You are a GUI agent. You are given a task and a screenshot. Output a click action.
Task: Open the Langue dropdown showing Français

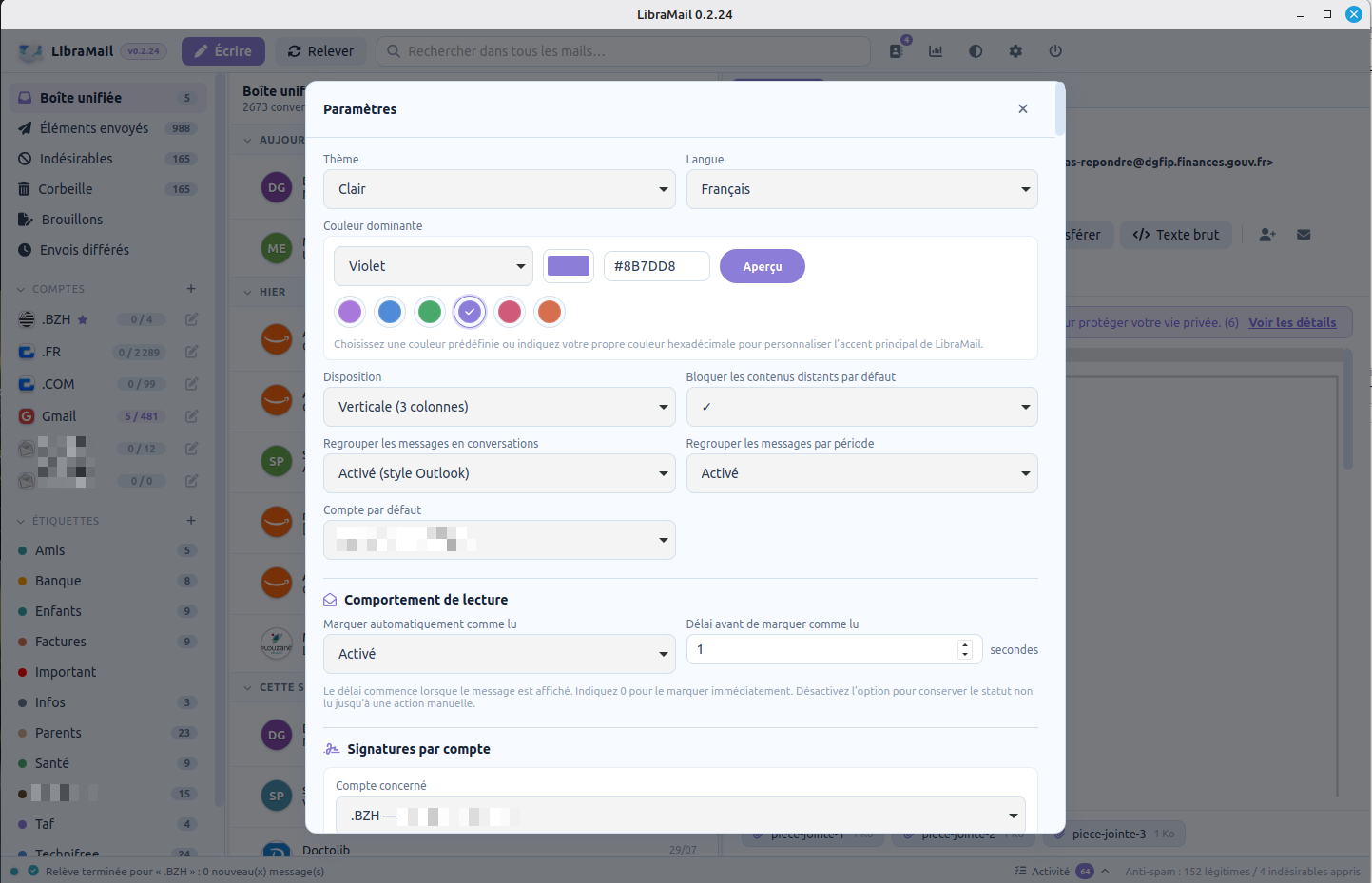862,189
